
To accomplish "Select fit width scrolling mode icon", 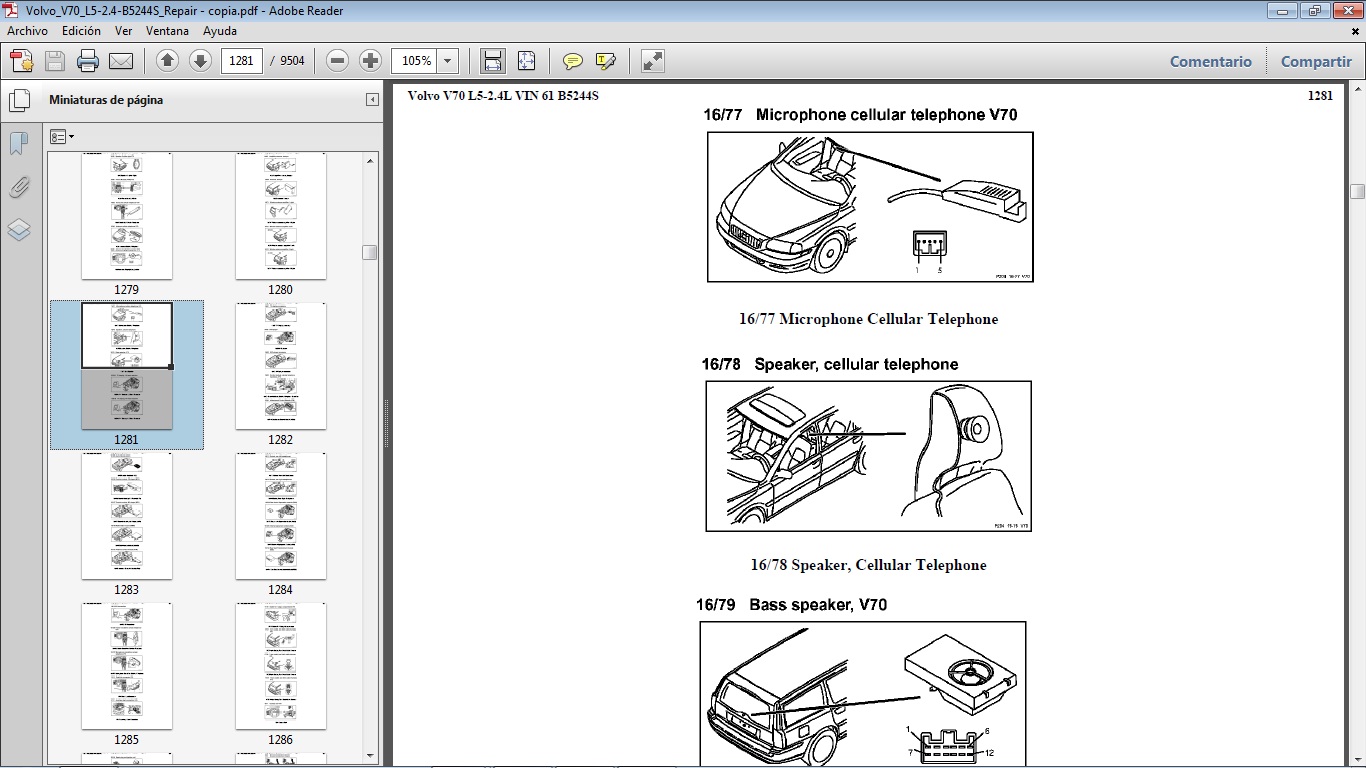I will click(x=493, y=61).
